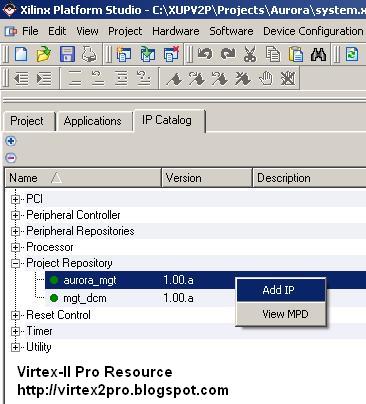Click the Find binoculars icon
Image resolution: width=366 pixels, height=404 pixels.
point(318,54)
